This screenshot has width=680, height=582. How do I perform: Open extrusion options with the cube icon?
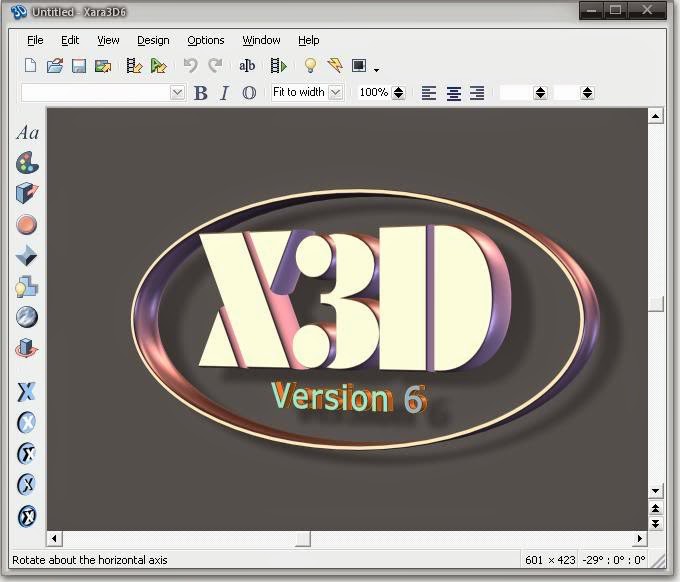tap(27, 193)
